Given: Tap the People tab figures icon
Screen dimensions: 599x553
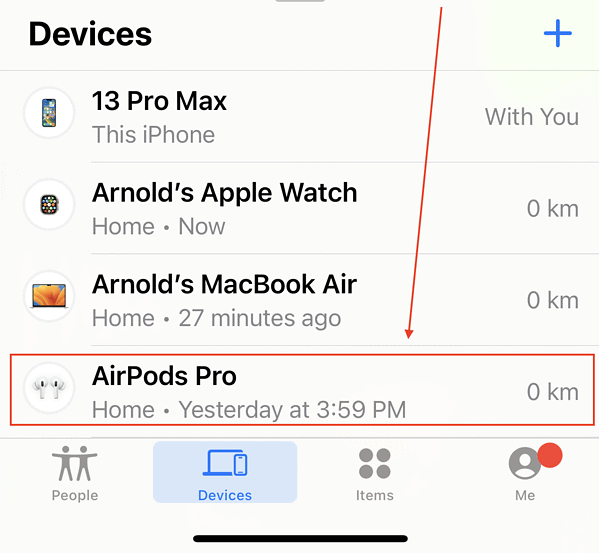Looking at the screenshot, I should point(75,463).
